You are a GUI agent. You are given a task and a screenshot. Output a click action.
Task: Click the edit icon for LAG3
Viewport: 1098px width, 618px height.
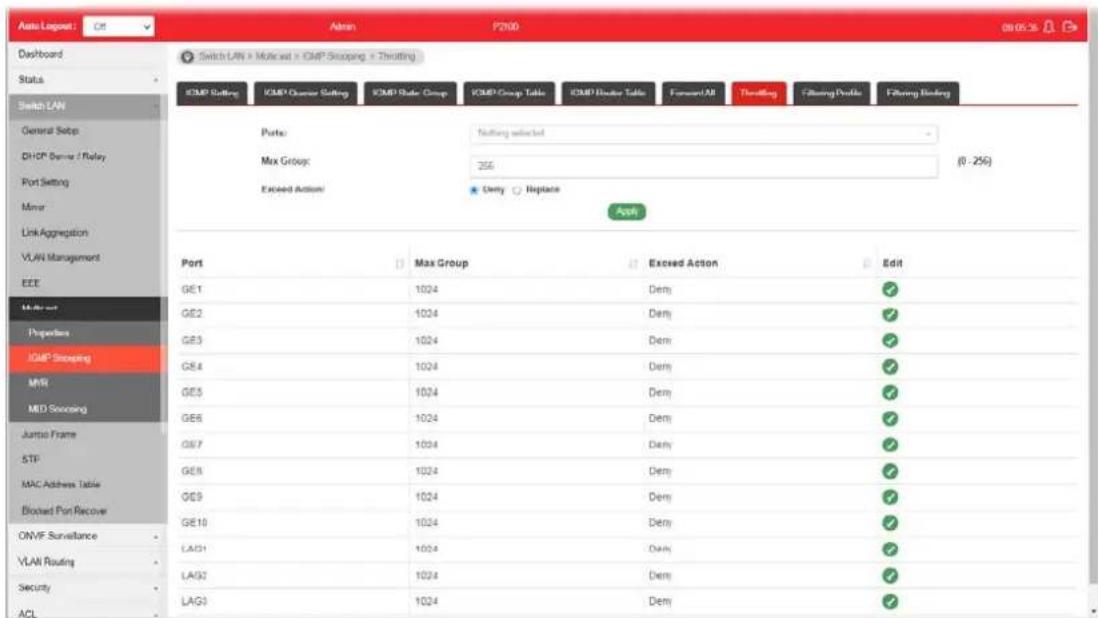click(x=890, y=601)
